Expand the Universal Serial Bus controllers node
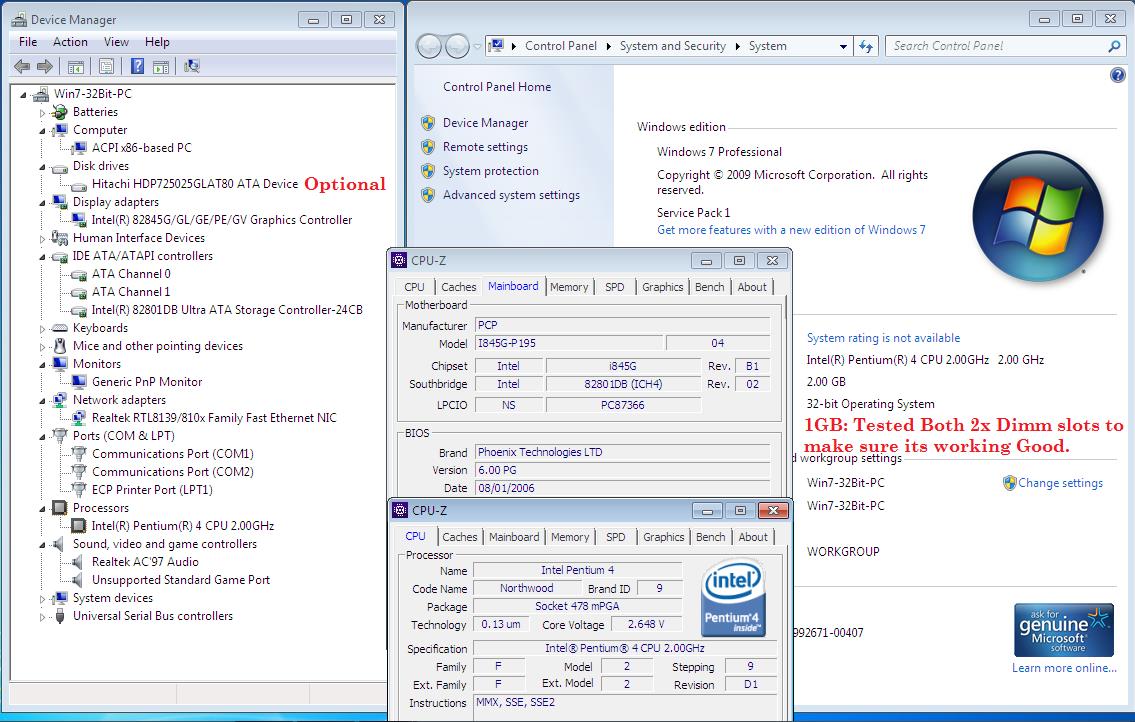Viewport: 1135px width, 722px height. tap(42, 616)
